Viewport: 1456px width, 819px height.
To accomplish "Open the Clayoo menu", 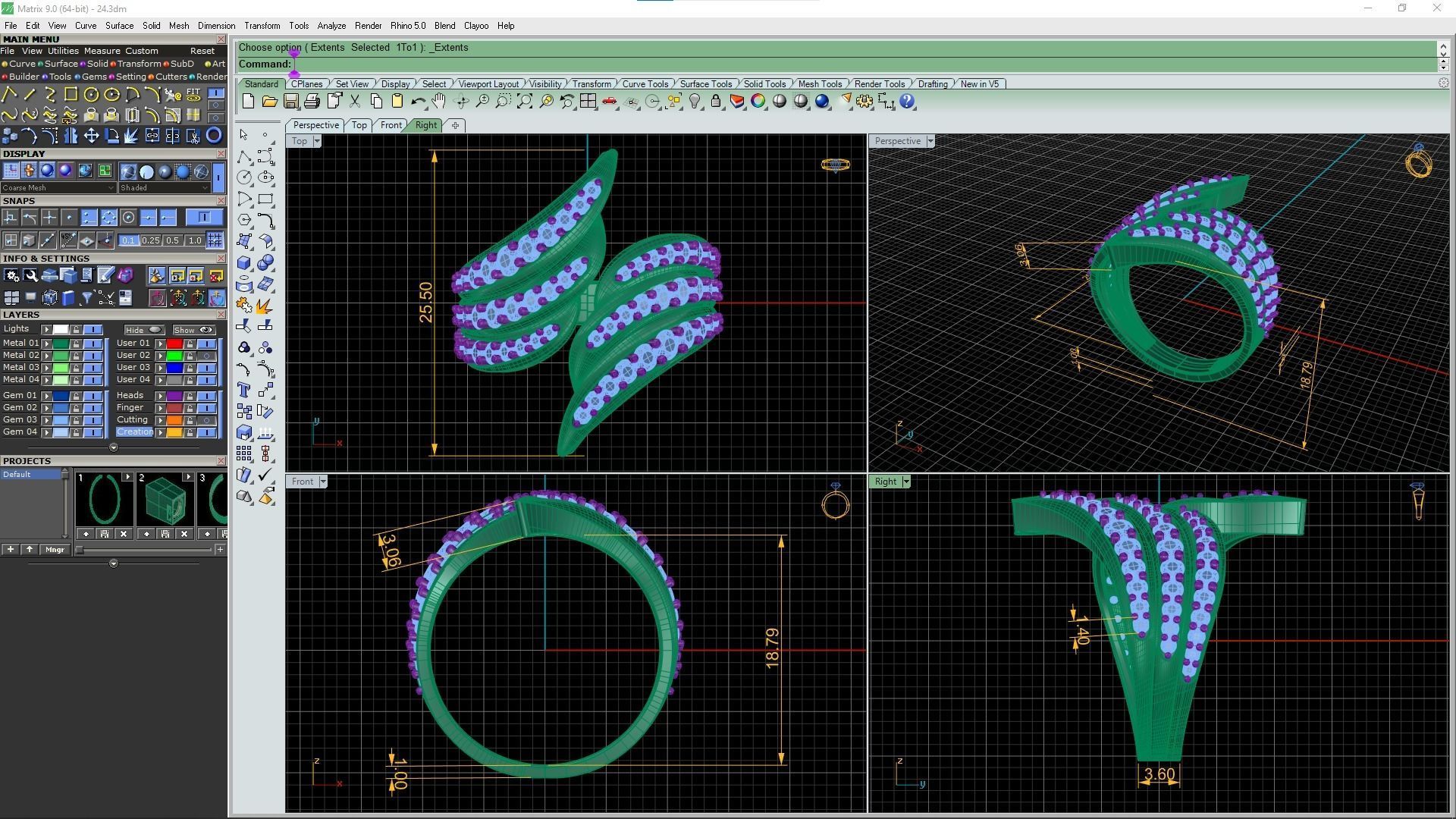I will coord(476,26).
